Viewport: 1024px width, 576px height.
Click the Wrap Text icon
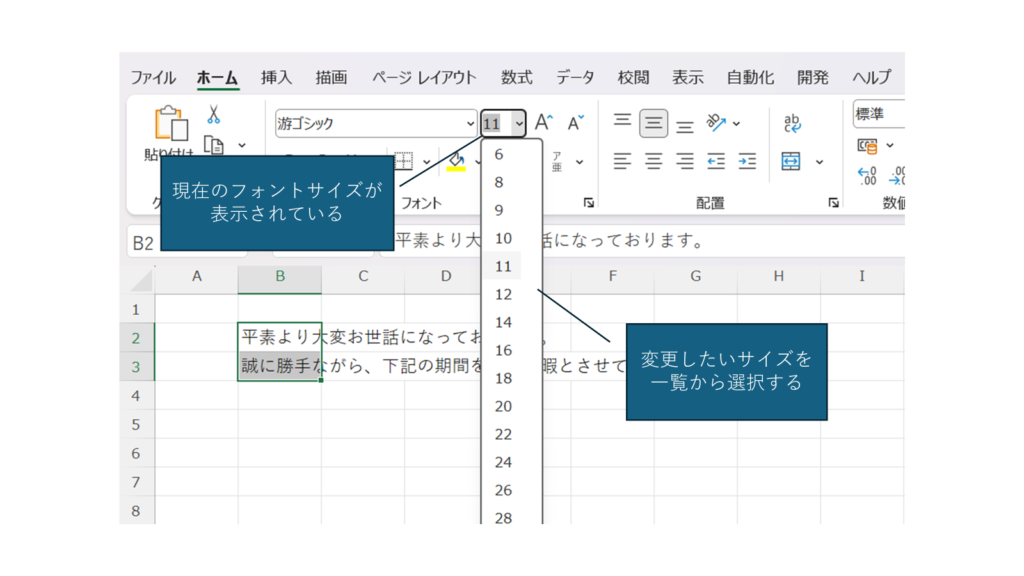tap(792, 123)
